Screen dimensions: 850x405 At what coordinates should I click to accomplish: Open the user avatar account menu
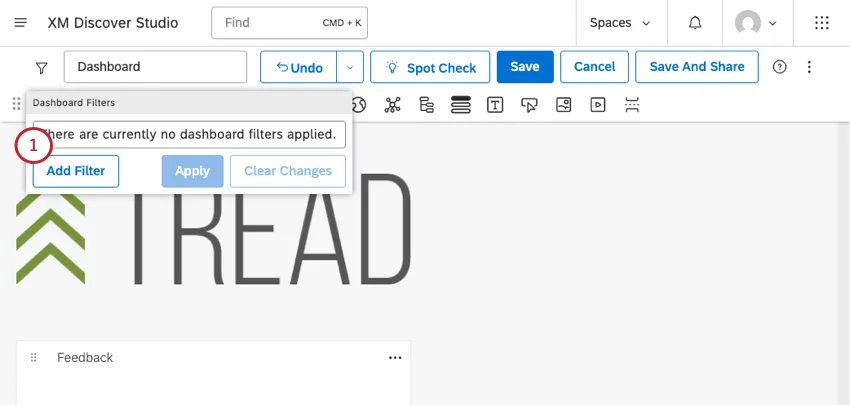click(756, 23)
